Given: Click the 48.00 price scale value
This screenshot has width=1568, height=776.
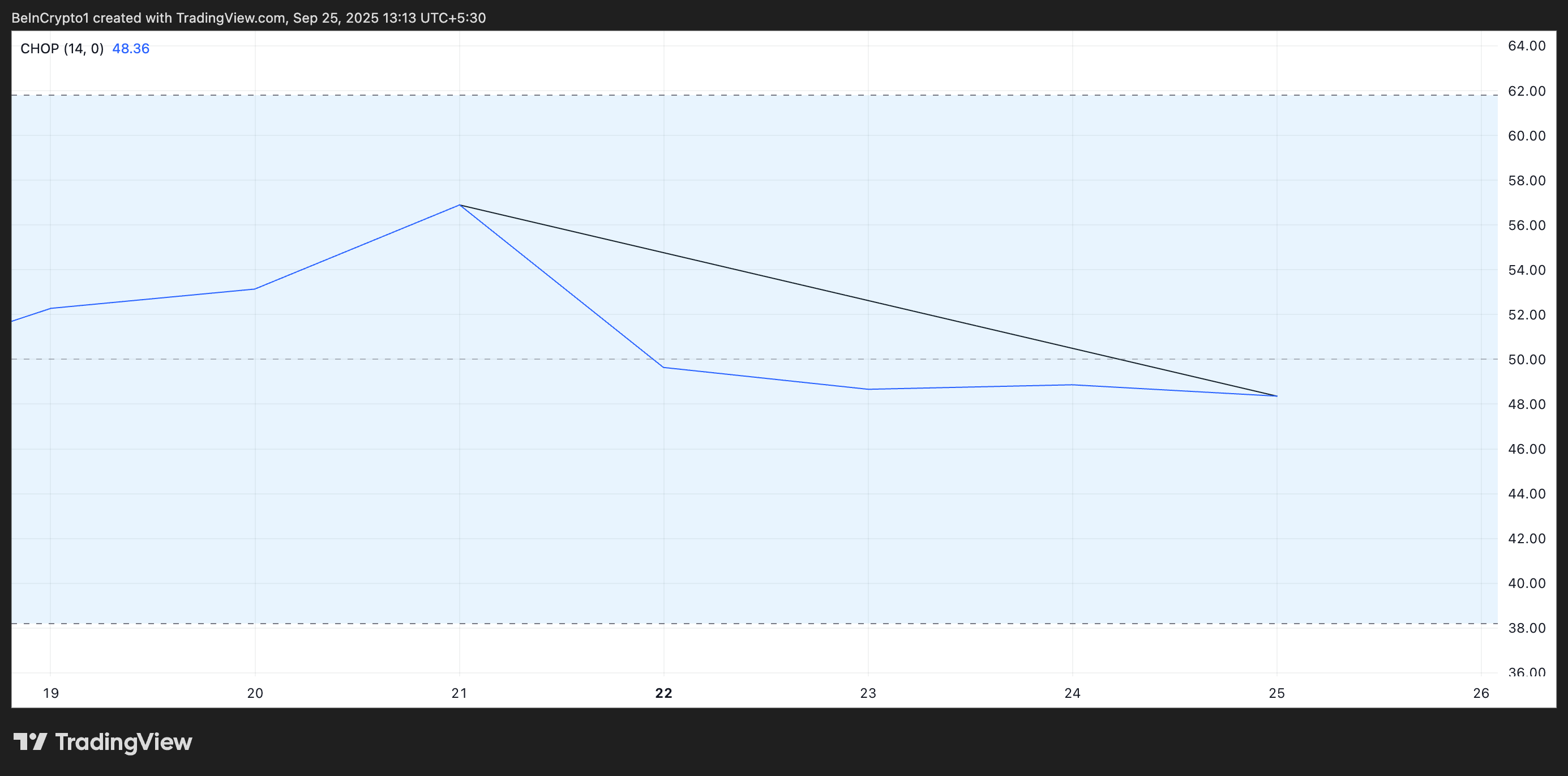Looking at the screenshot, I should click(1527, 404).
